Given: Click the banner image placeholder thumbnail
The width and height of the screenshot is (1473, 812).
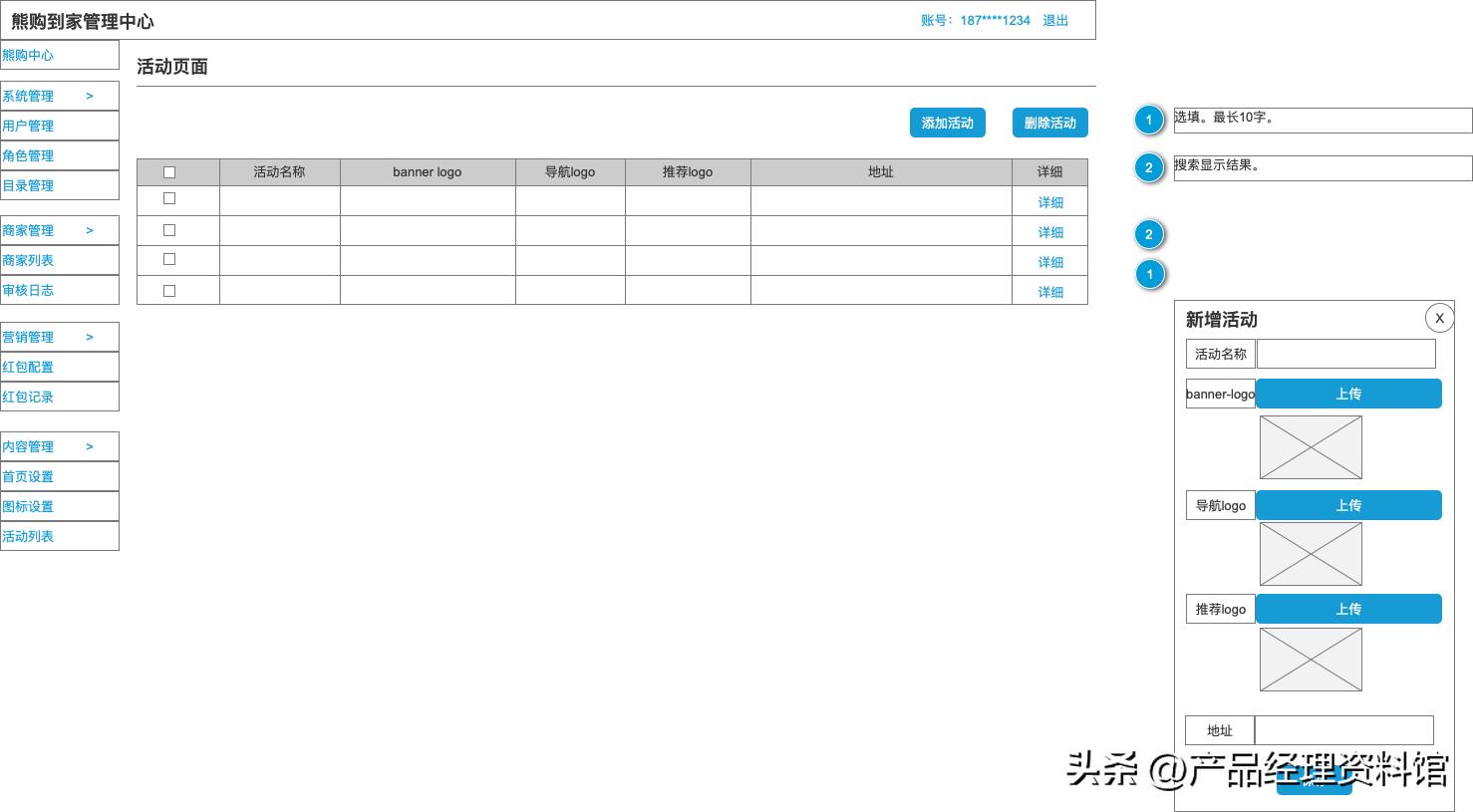Looking at the screenshot, I should tap(1311, 446).
